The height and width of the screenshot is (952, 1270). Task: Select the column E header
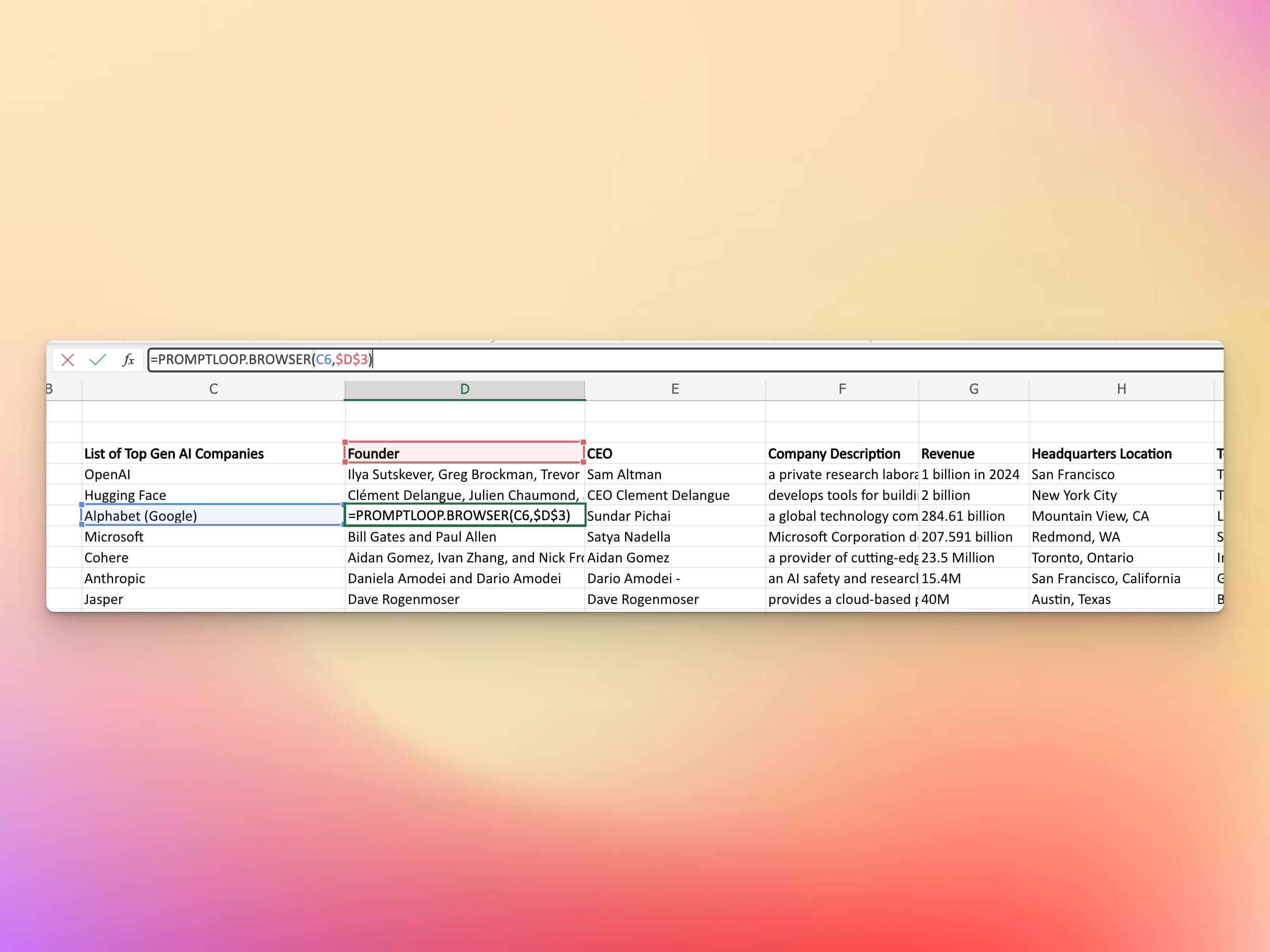(x=675, y=389)
